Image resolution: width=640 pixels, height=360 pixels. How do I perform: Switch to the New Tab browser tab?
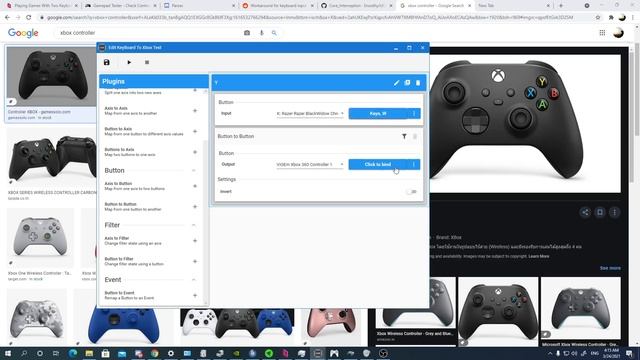[514, 6]
